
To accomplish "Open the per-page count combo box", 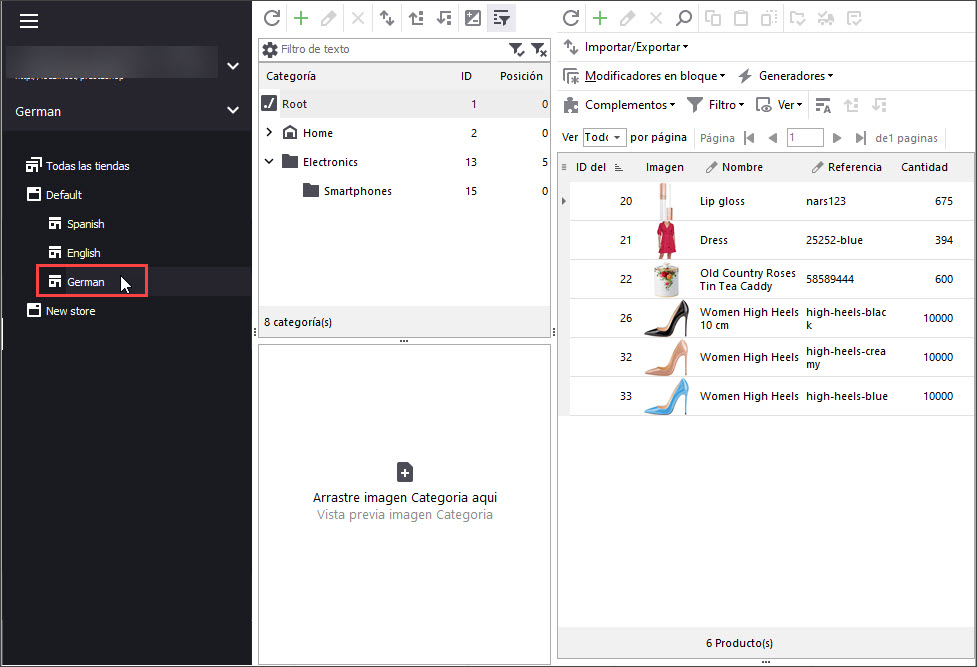I will click(x=604, y=137).
